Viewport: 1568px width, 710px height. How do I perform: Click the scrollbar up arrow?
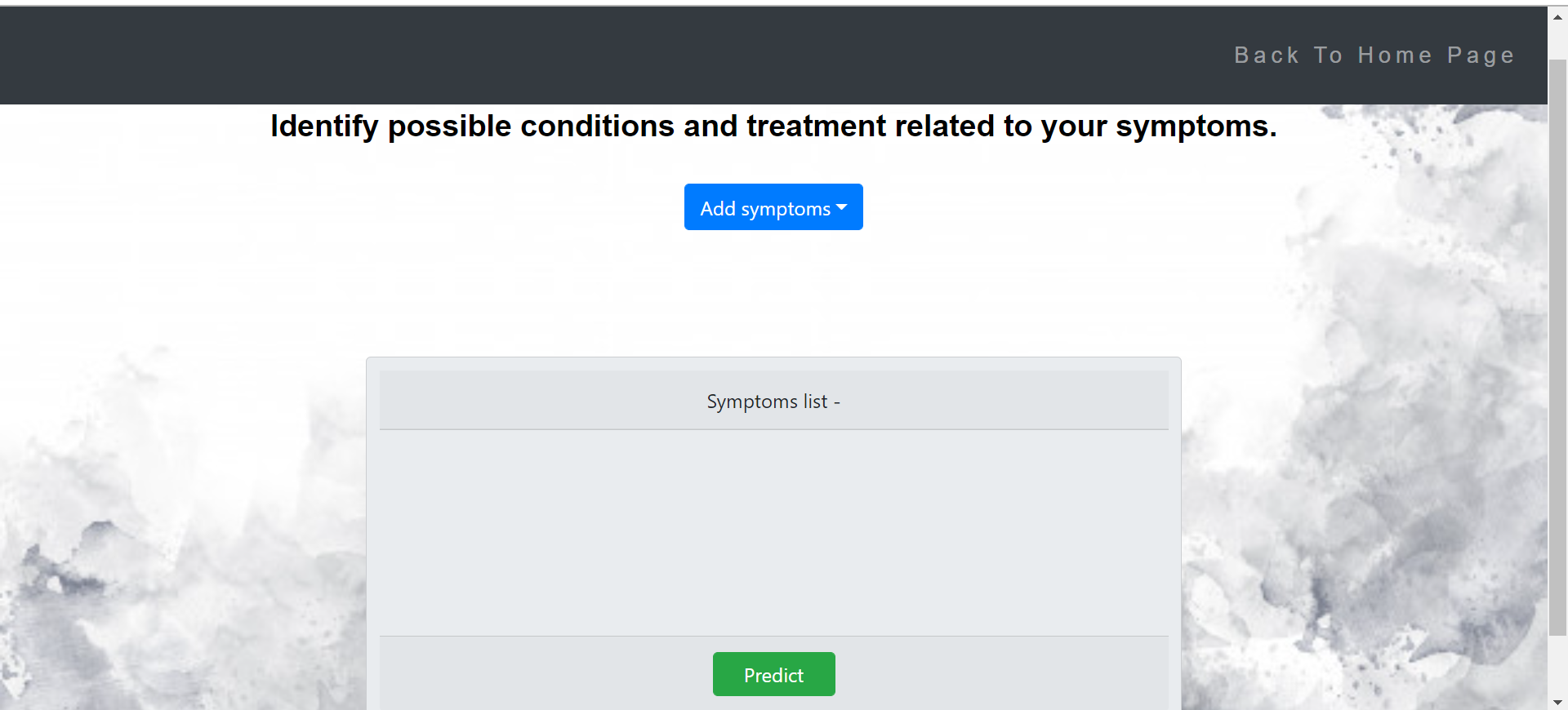pos(1557,16)
